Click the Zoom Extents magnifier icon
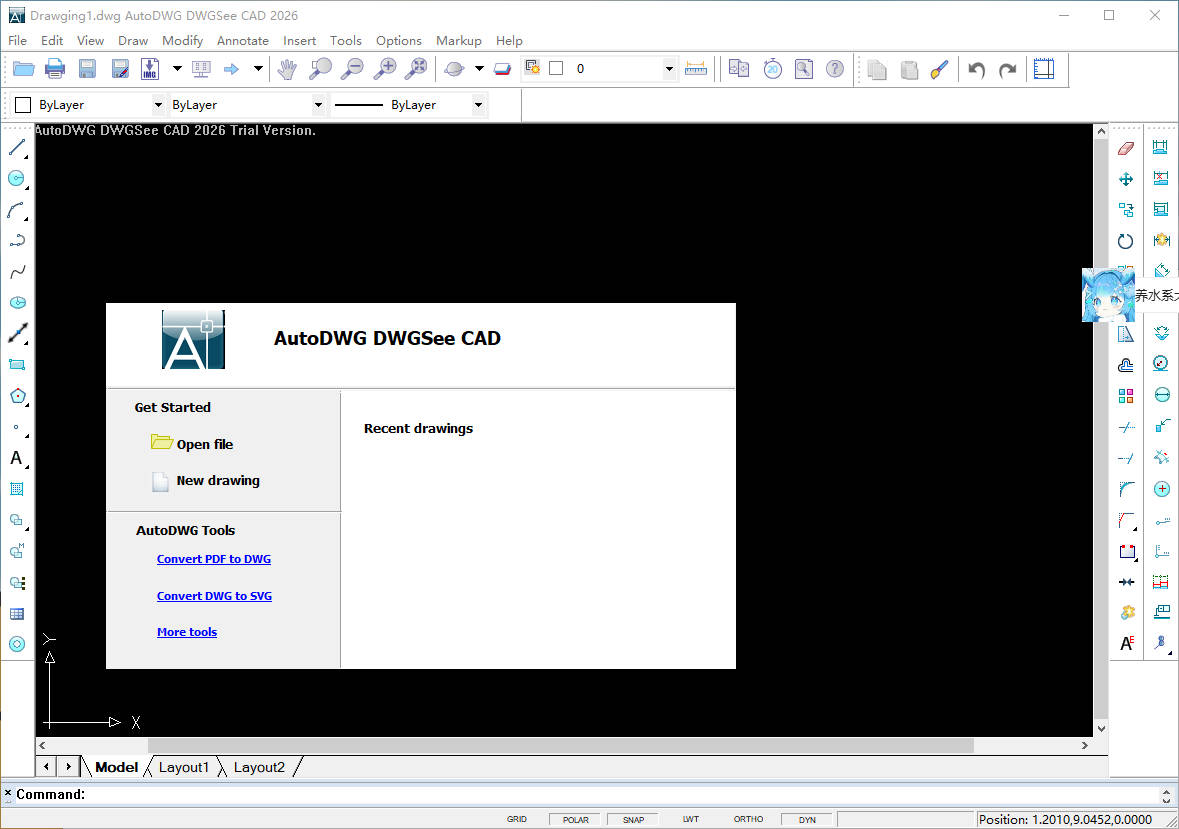 (x=416, y=69)
